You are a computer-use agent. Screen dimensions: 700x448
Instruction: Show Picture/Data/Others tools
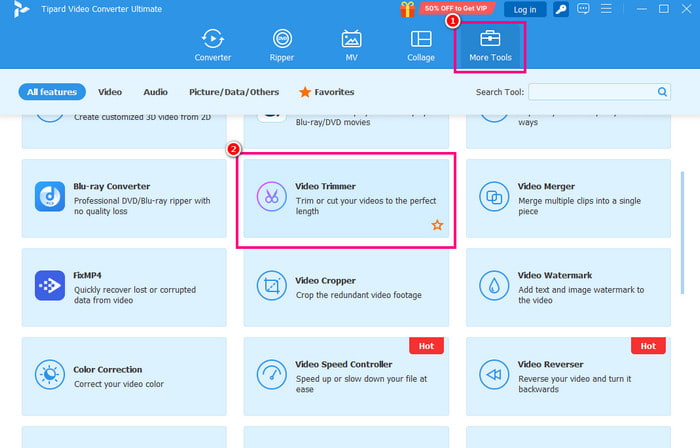(234, 92)
